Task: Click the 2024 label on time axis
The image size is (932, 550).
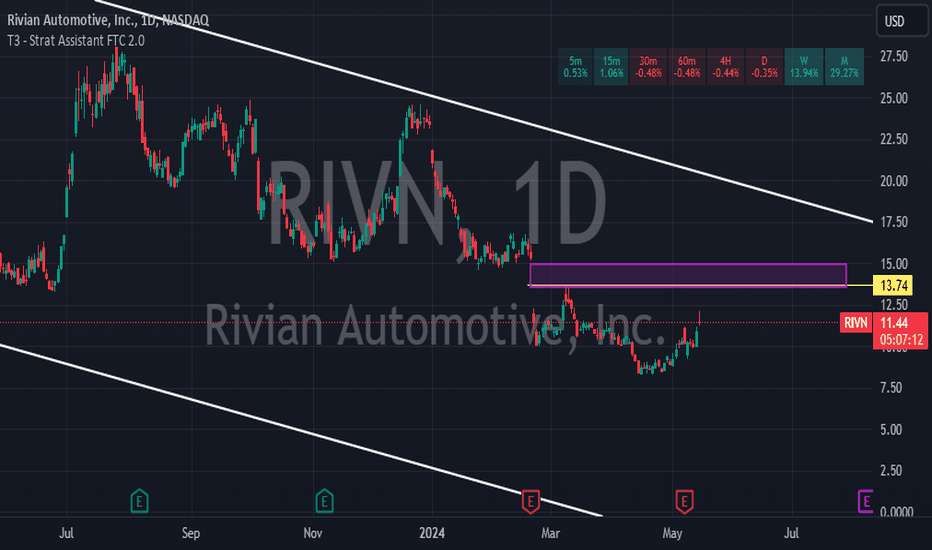Action: click(x=432, y=533)
